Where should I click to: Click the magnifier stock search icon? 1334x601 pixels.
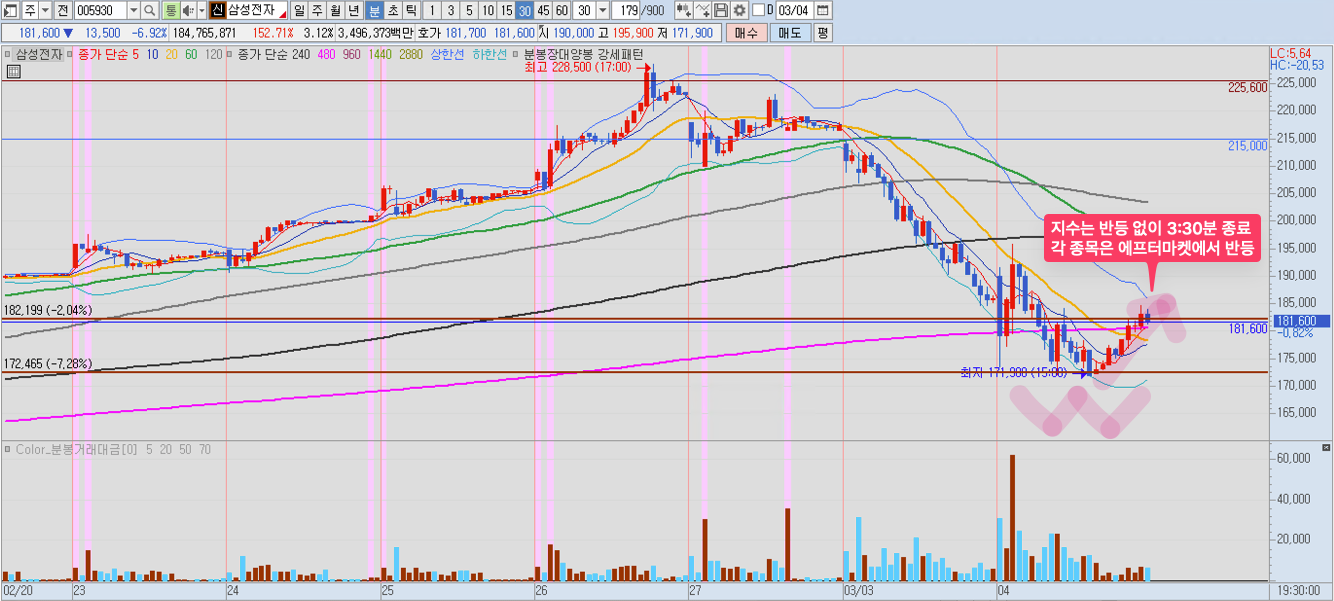(x=149, y=10)
